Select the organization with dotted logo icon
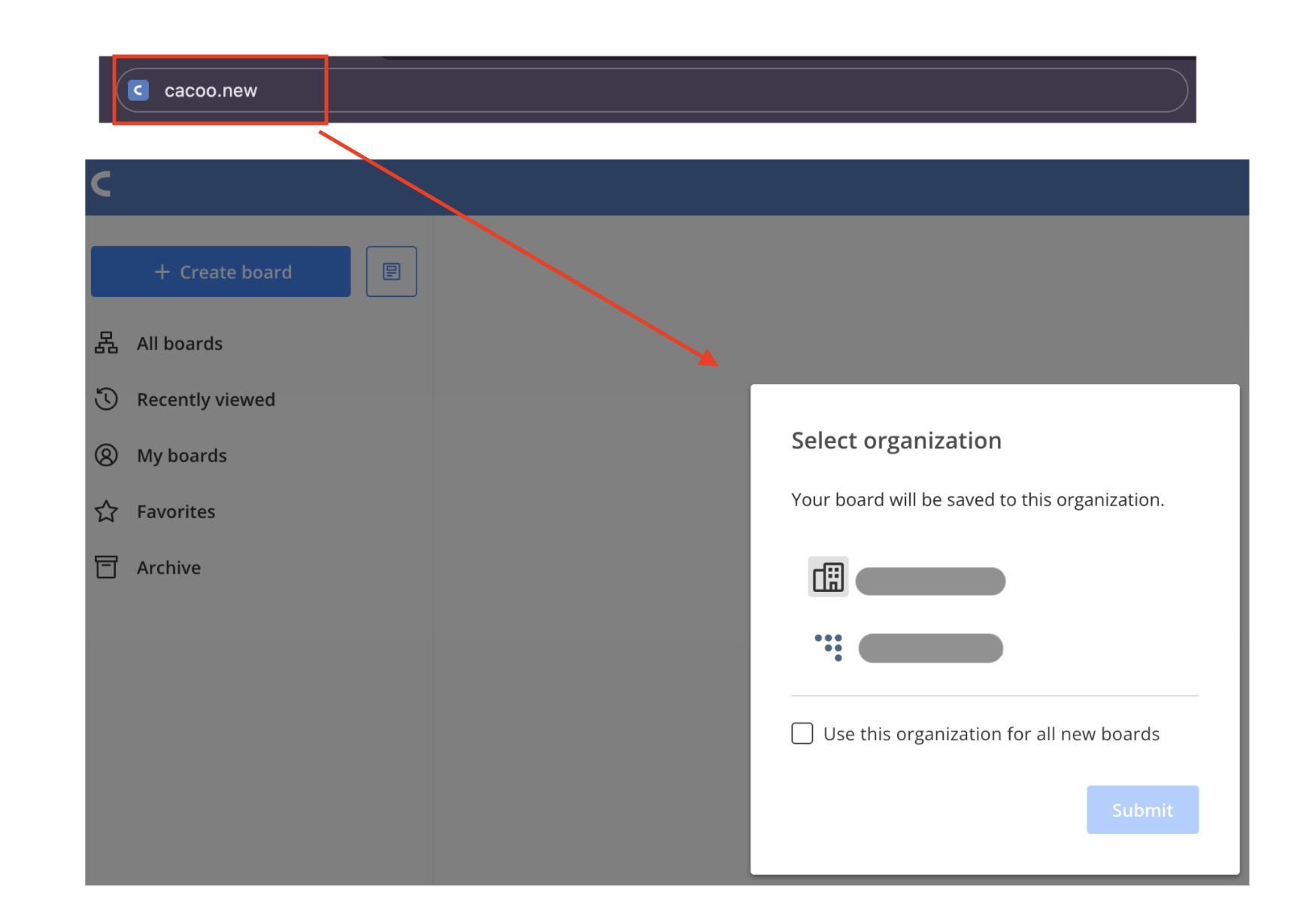 829,647
